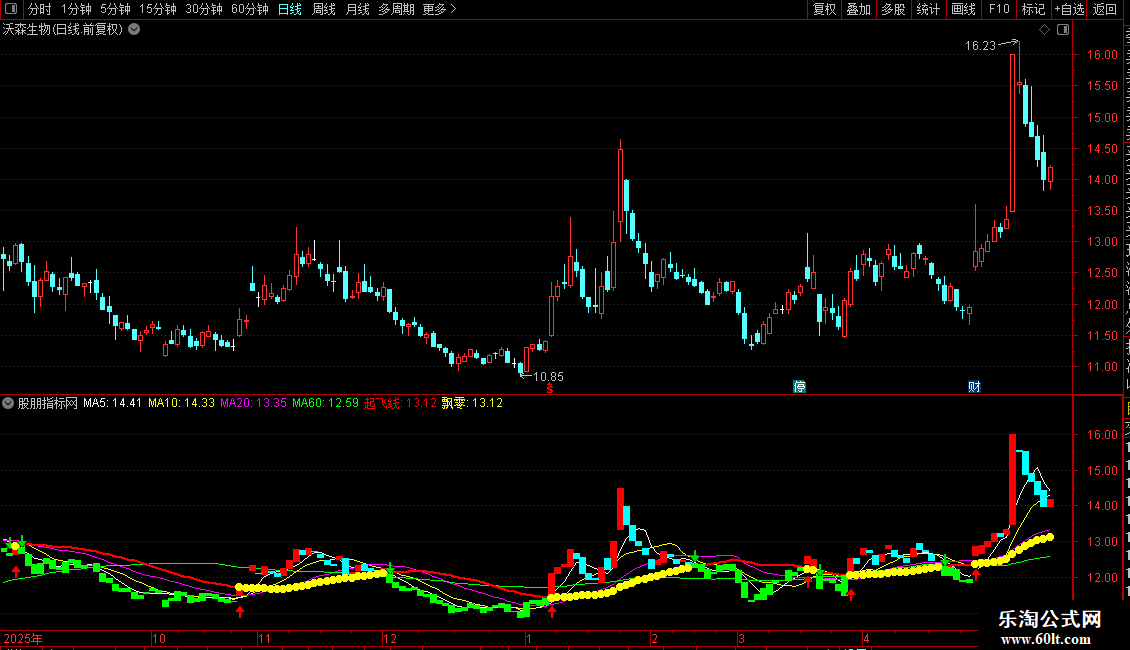Open the 画线 drawing tools
The image size is (1130, 650).
[x=964, y=9]
